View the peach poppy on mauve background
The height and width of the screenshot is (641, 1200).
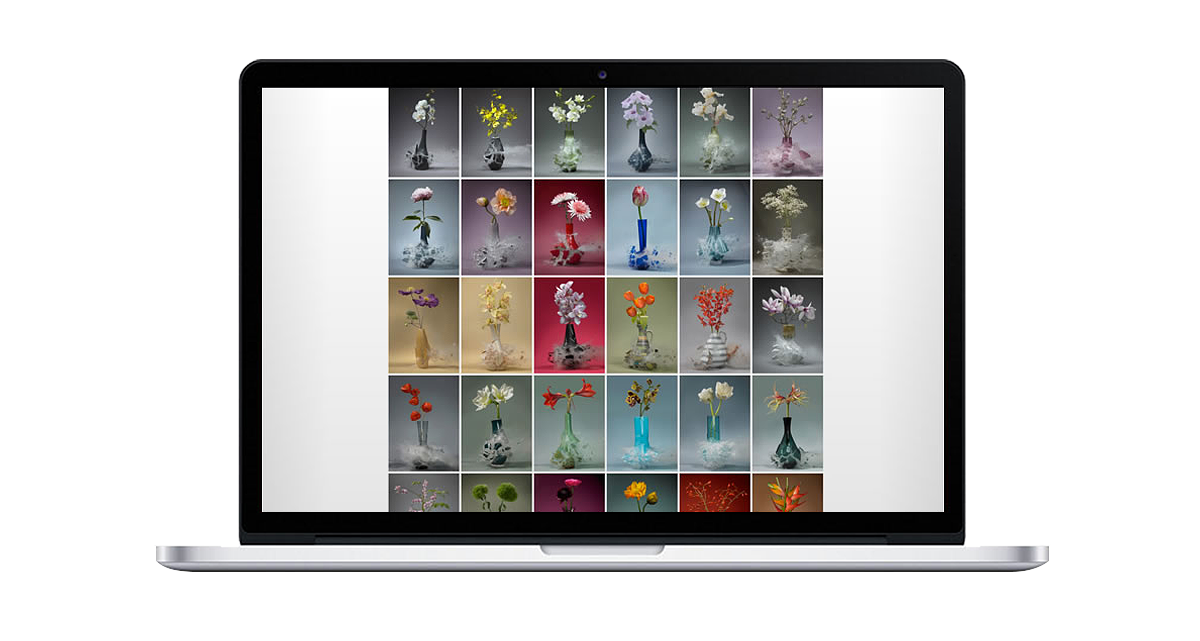coord(496,227)
